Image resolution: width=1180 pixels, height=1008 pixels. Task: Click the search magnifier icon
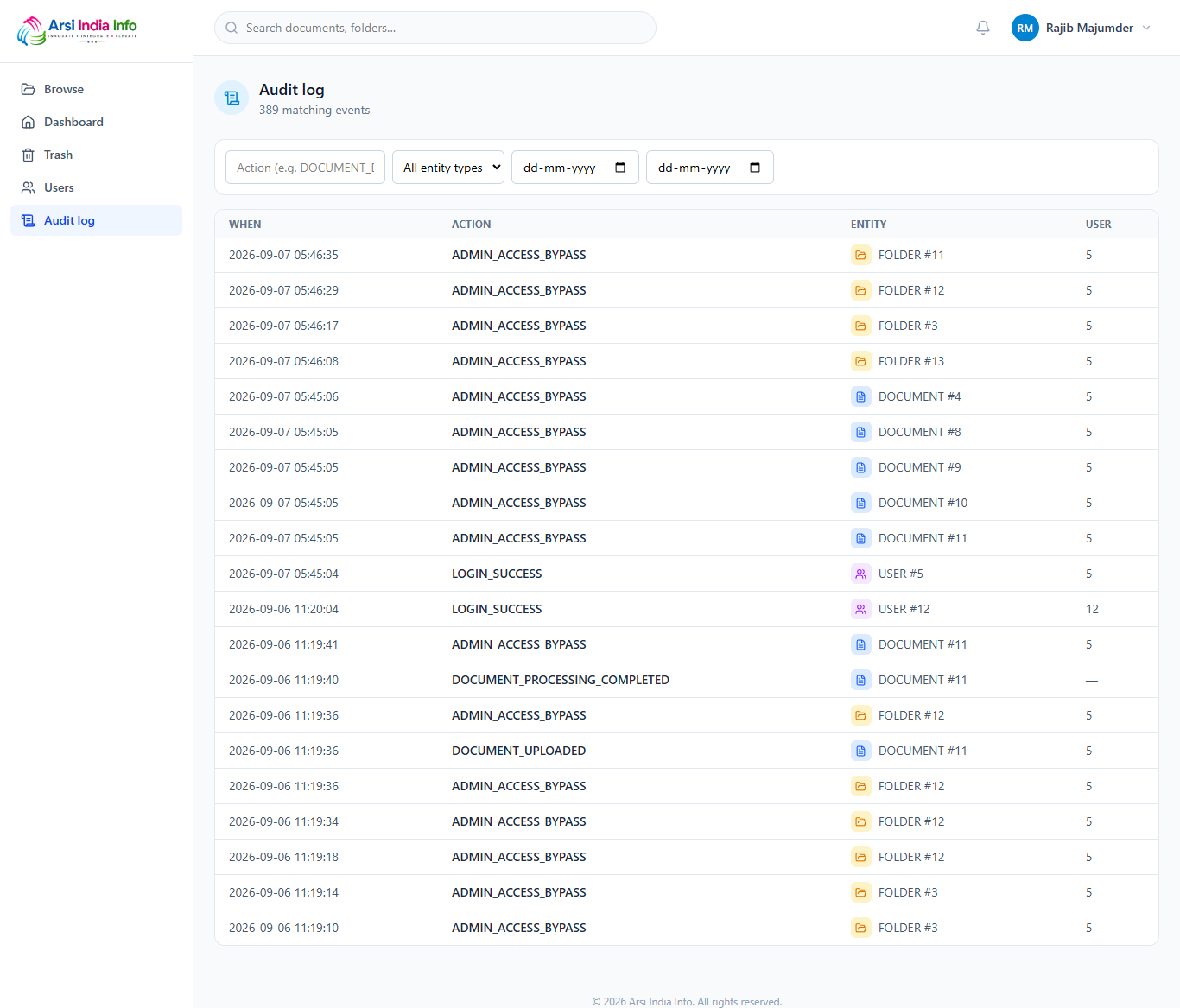coord(232,28)
